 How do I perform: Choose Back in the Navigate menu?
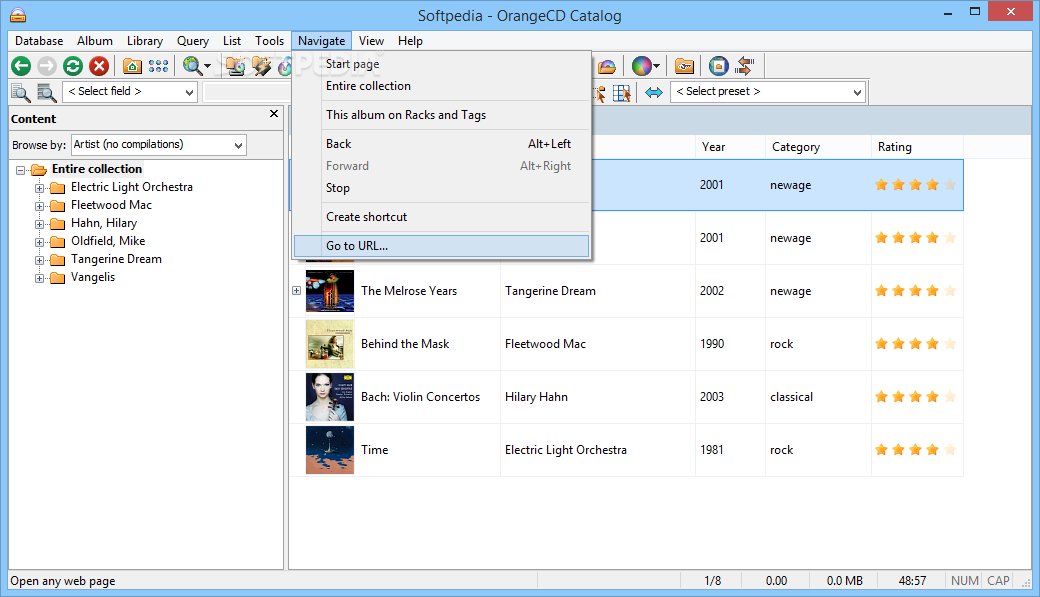(x=441, y=143)
